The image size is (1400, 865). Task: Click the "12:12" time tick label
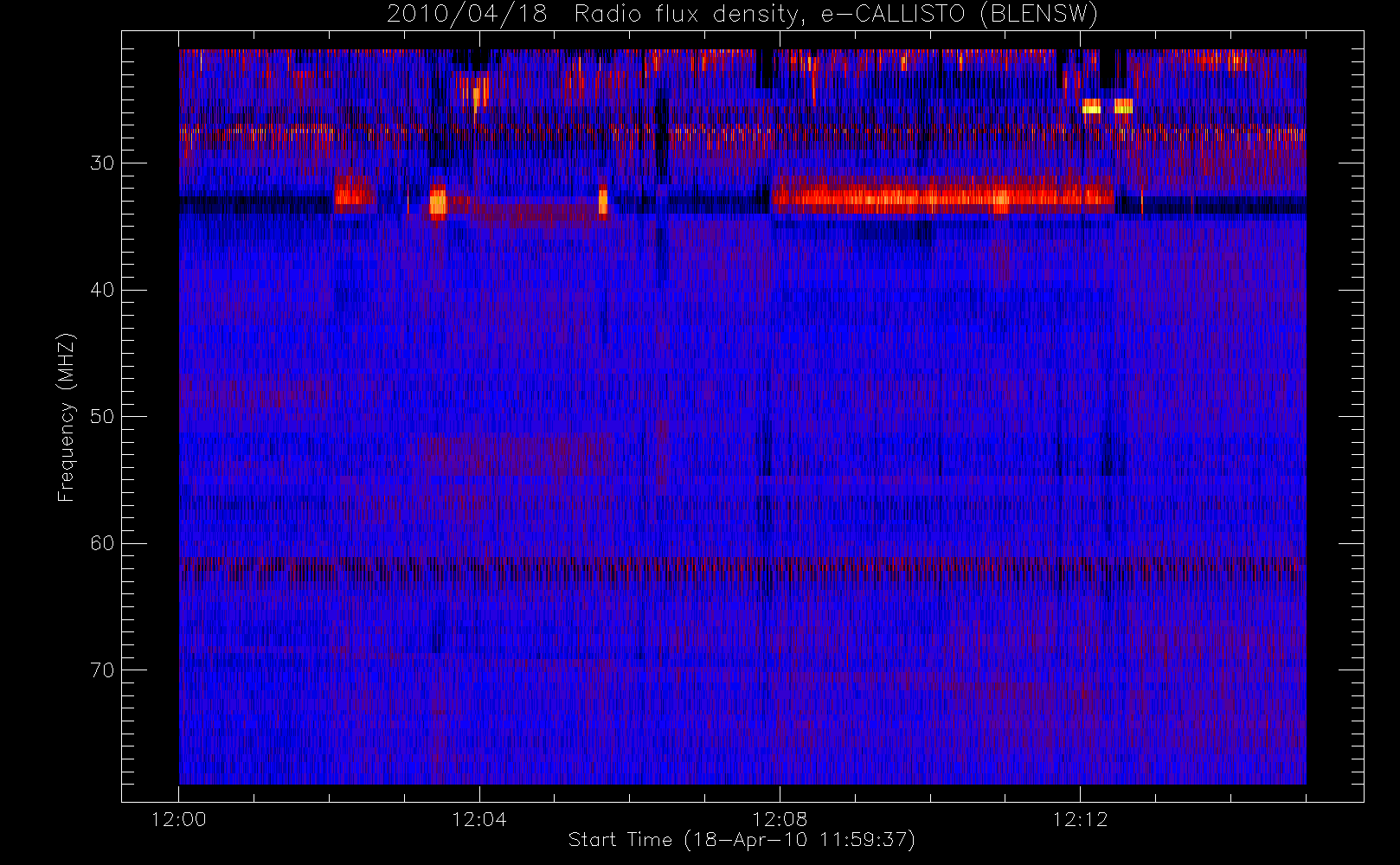(1080, 819)
